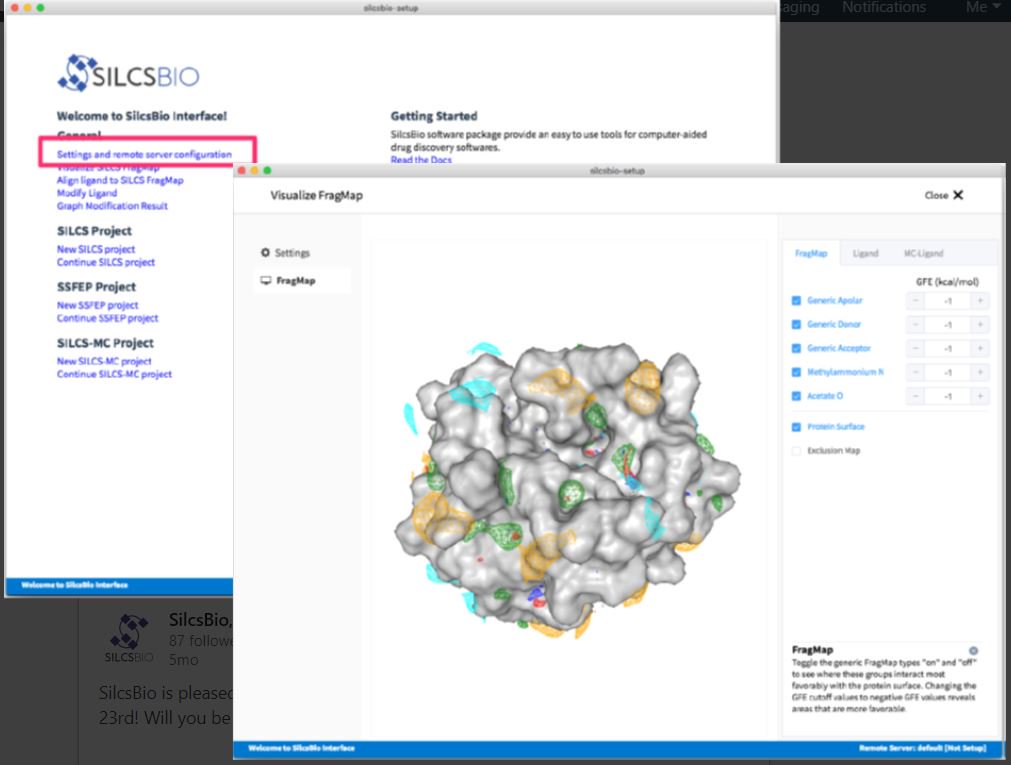The width and height of the screenshot is (1011, 765).
Task: Decrease Methylammonium N GFE with minus button
Action: [915, 372]
